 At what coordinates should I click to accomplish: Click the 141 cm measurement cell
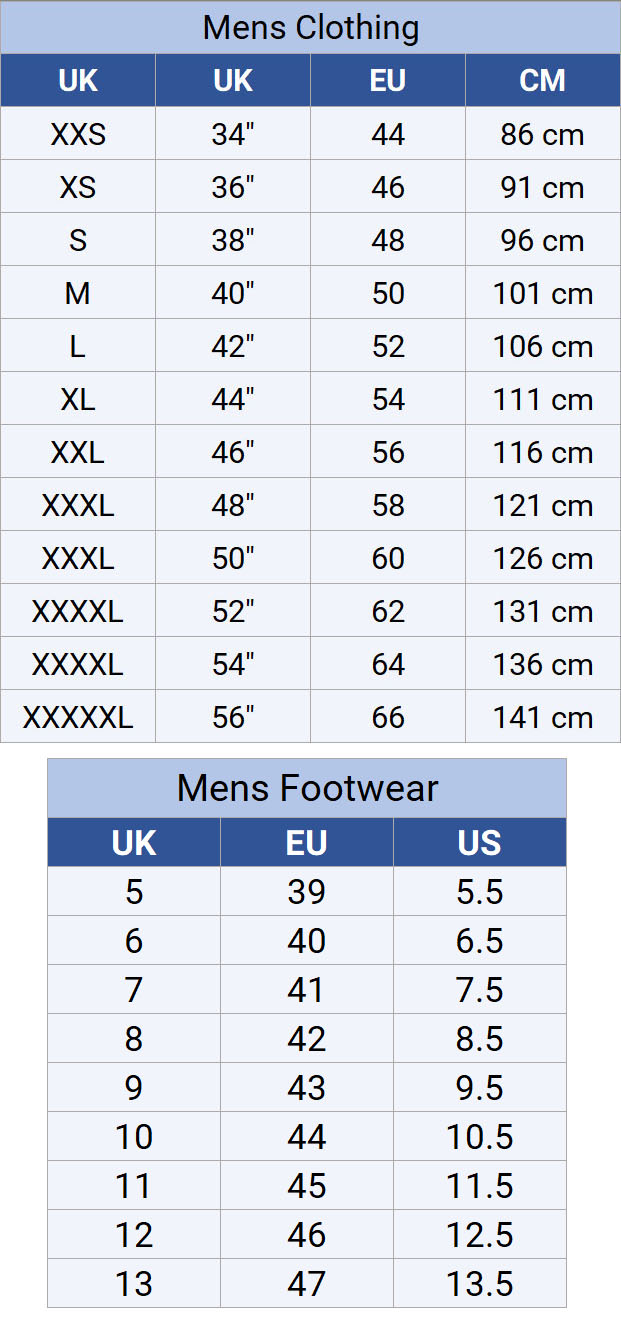tap(543, 717)
